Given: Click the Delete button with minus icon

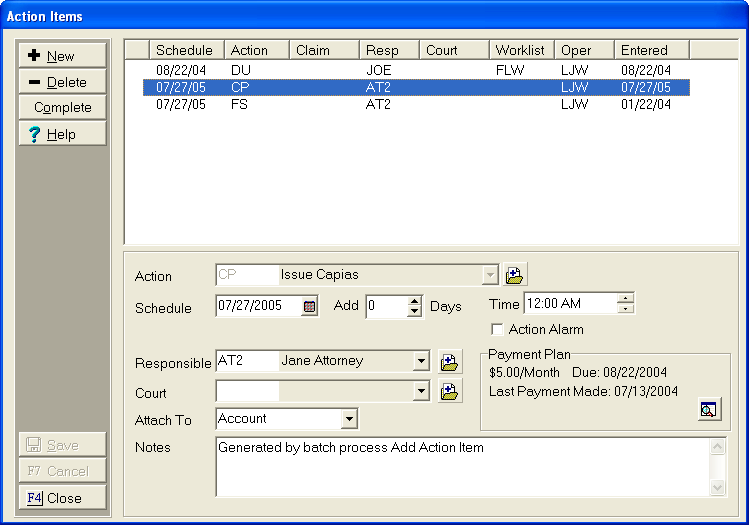Looking at the screenshot, I should click(x=62, y=82).
